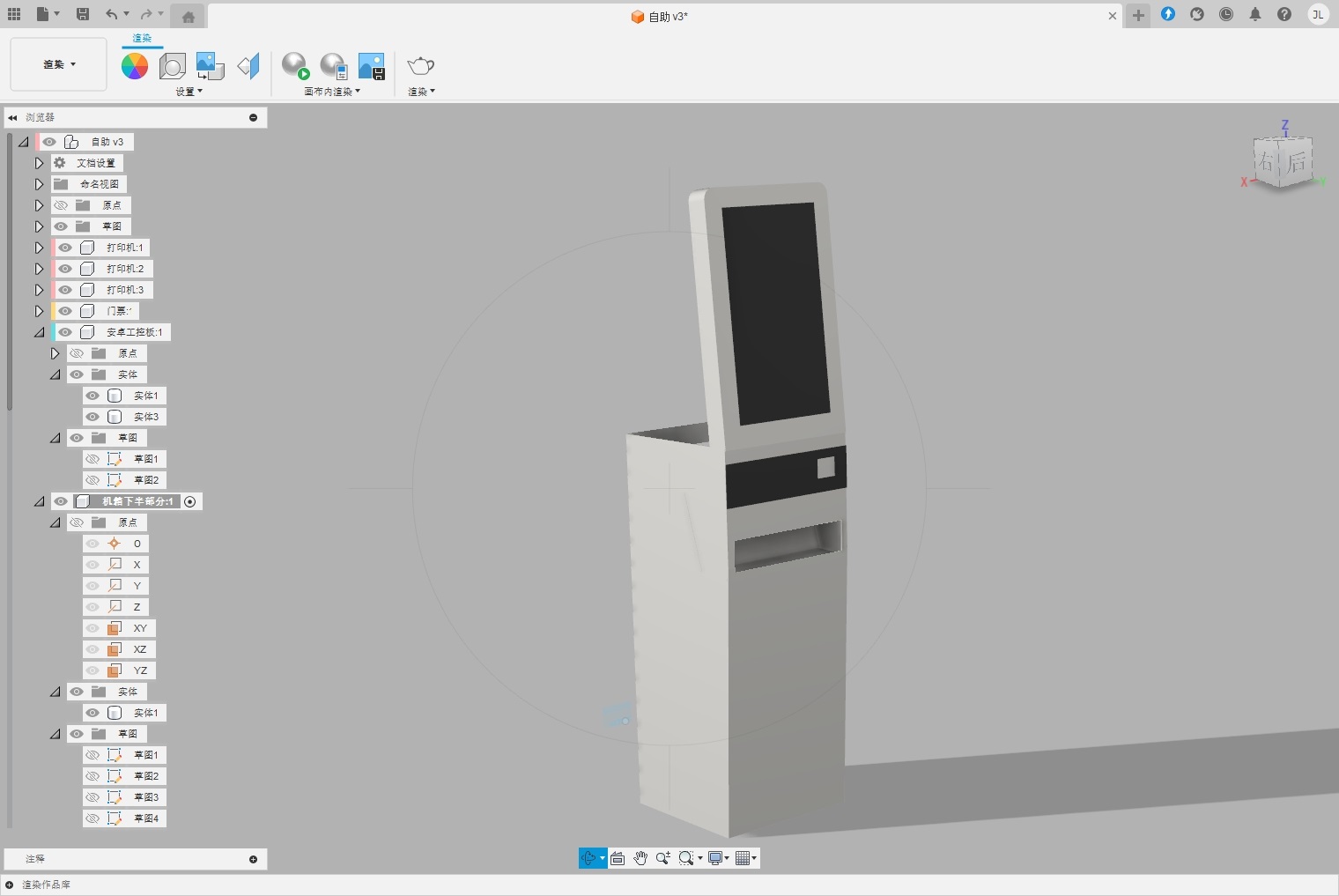Viewport: 1339px width, 896px height.
Task: Open the Help question mark menu
Action: 1284,14
